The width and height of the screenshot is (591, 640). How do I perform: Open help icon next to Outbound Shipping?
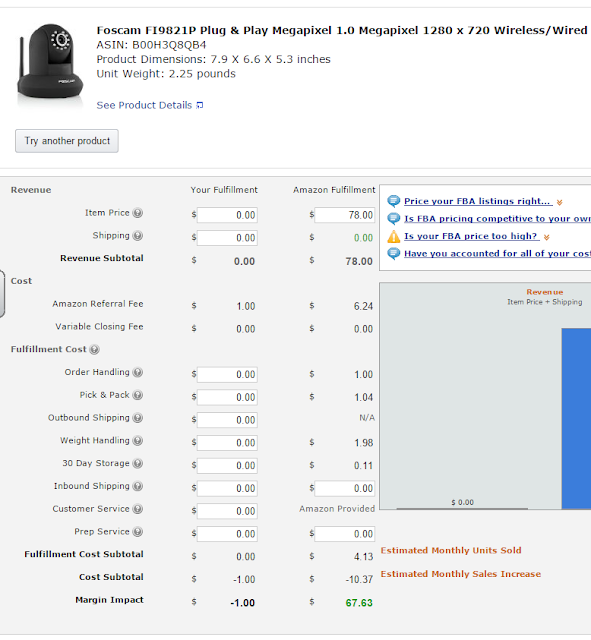pyautogui.click(x=138, y=418)
